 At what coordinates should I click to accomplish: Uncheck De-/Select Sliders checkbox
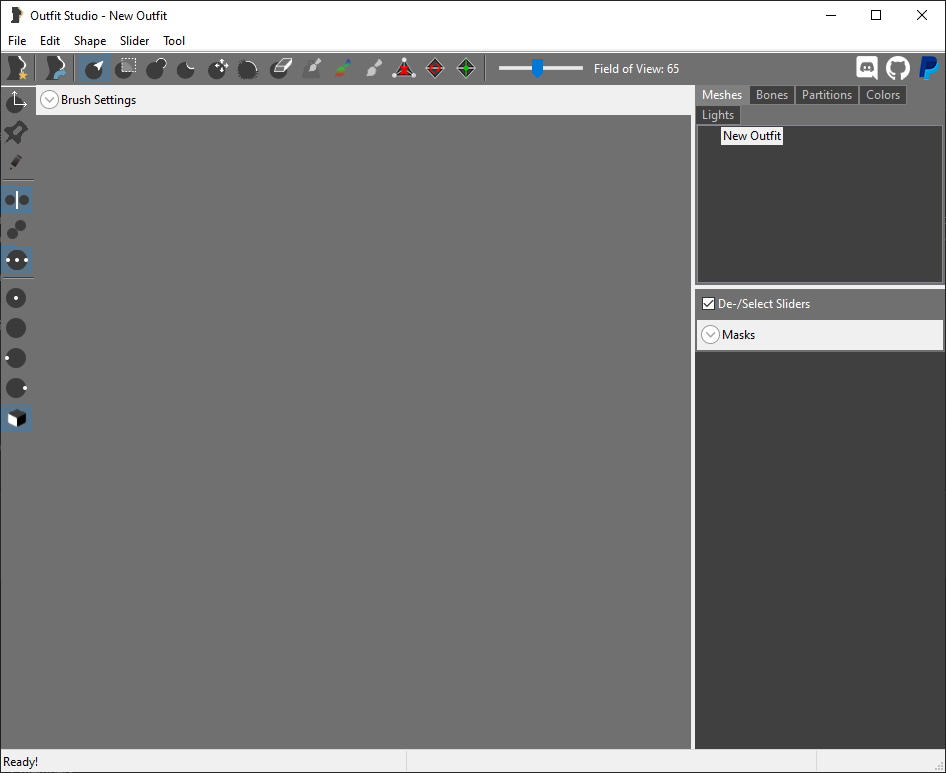pos(708,304)
